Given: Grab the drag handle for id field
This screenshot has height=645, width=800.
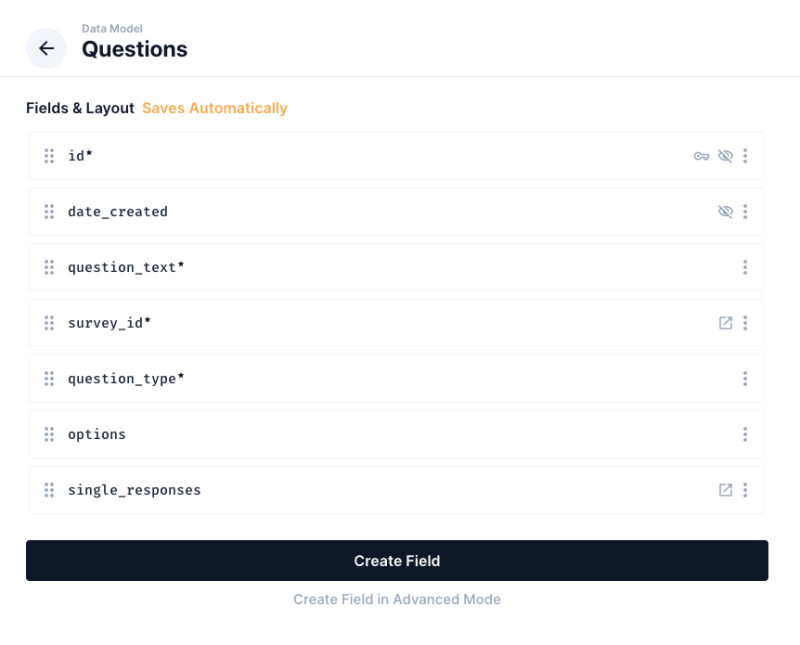Looking at the screenshot, I should [49, 156].
